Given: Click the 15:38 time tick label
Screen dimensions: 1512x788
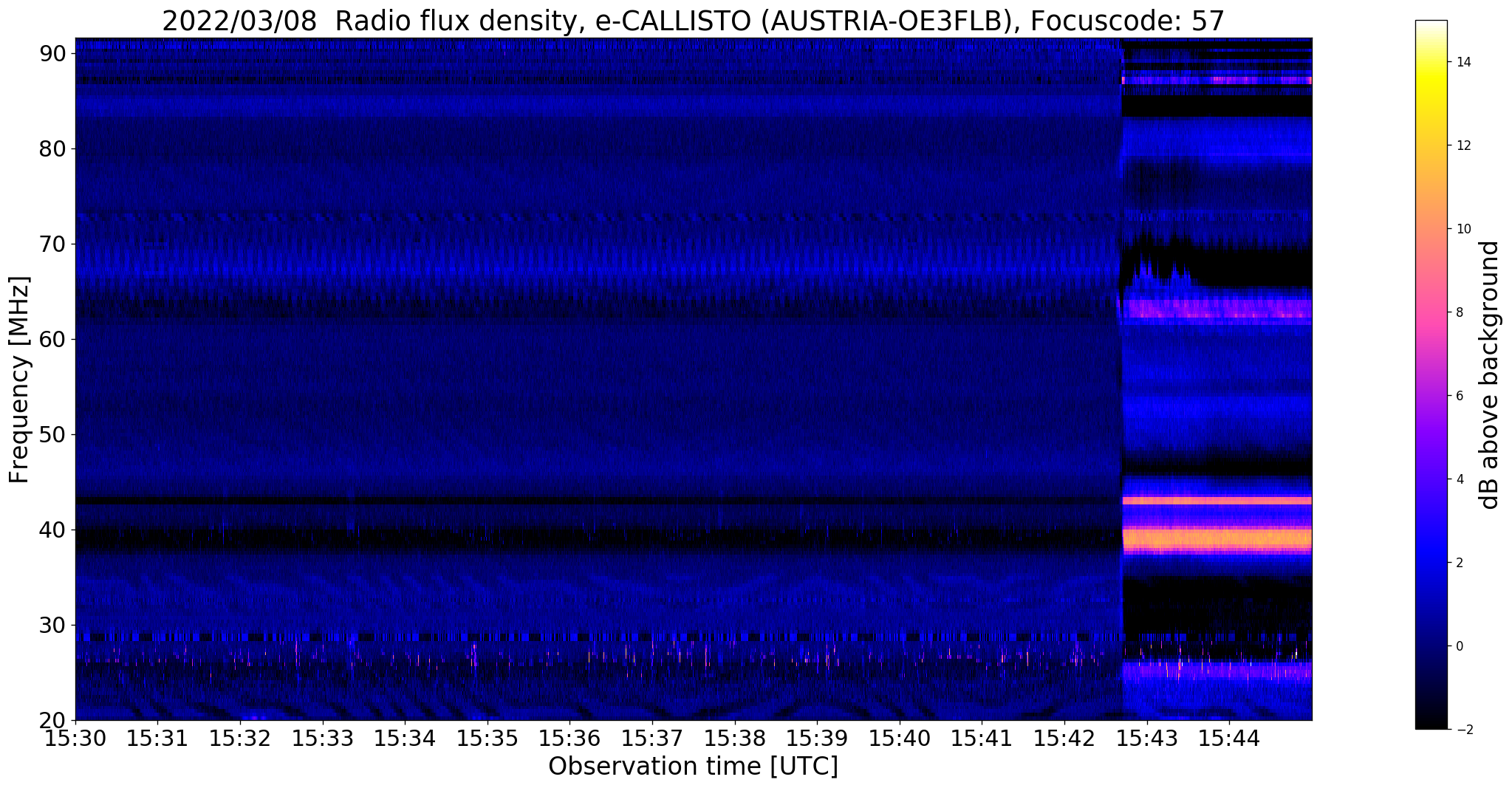Looking at the screenshot, I should click(x=735, y=739).
